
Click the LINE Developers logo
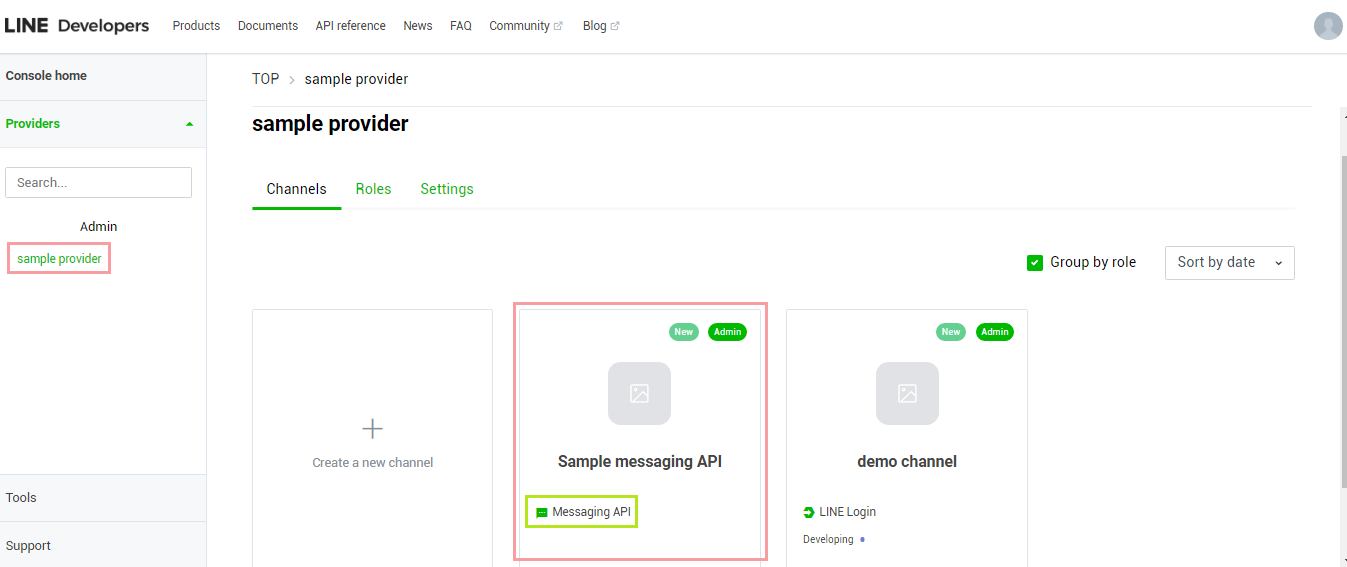point(77,26)
